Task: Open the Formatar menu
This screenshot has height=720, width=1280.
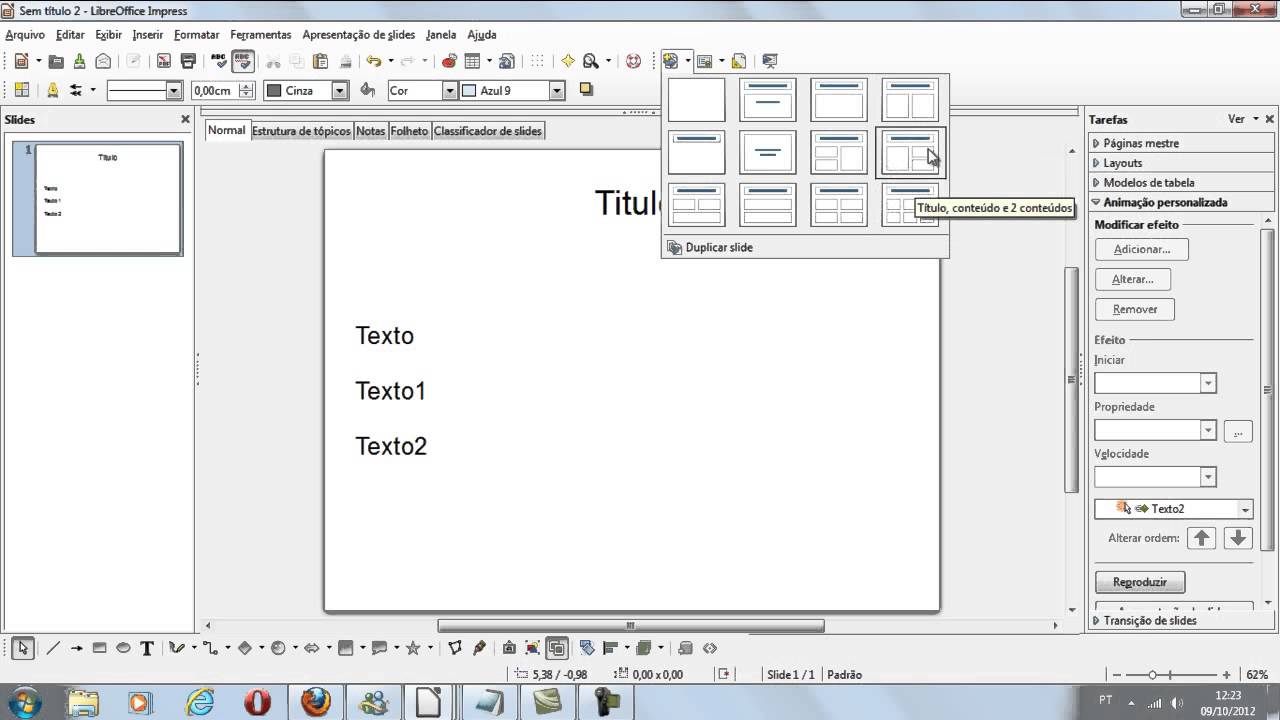Action: [x=196, y=34]
